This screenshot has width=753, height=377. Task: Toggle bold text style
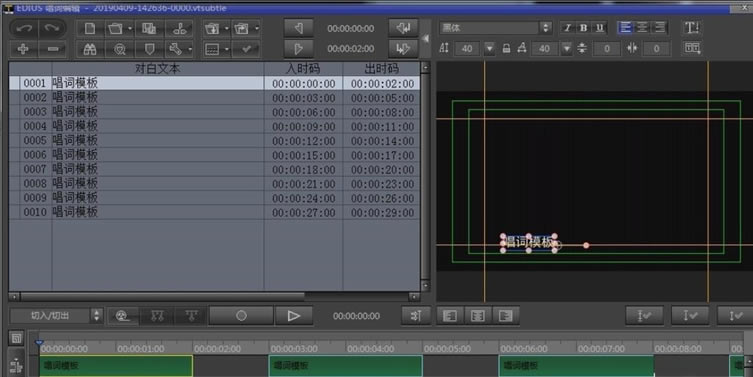pyautogui.click(x=583, y=28)
